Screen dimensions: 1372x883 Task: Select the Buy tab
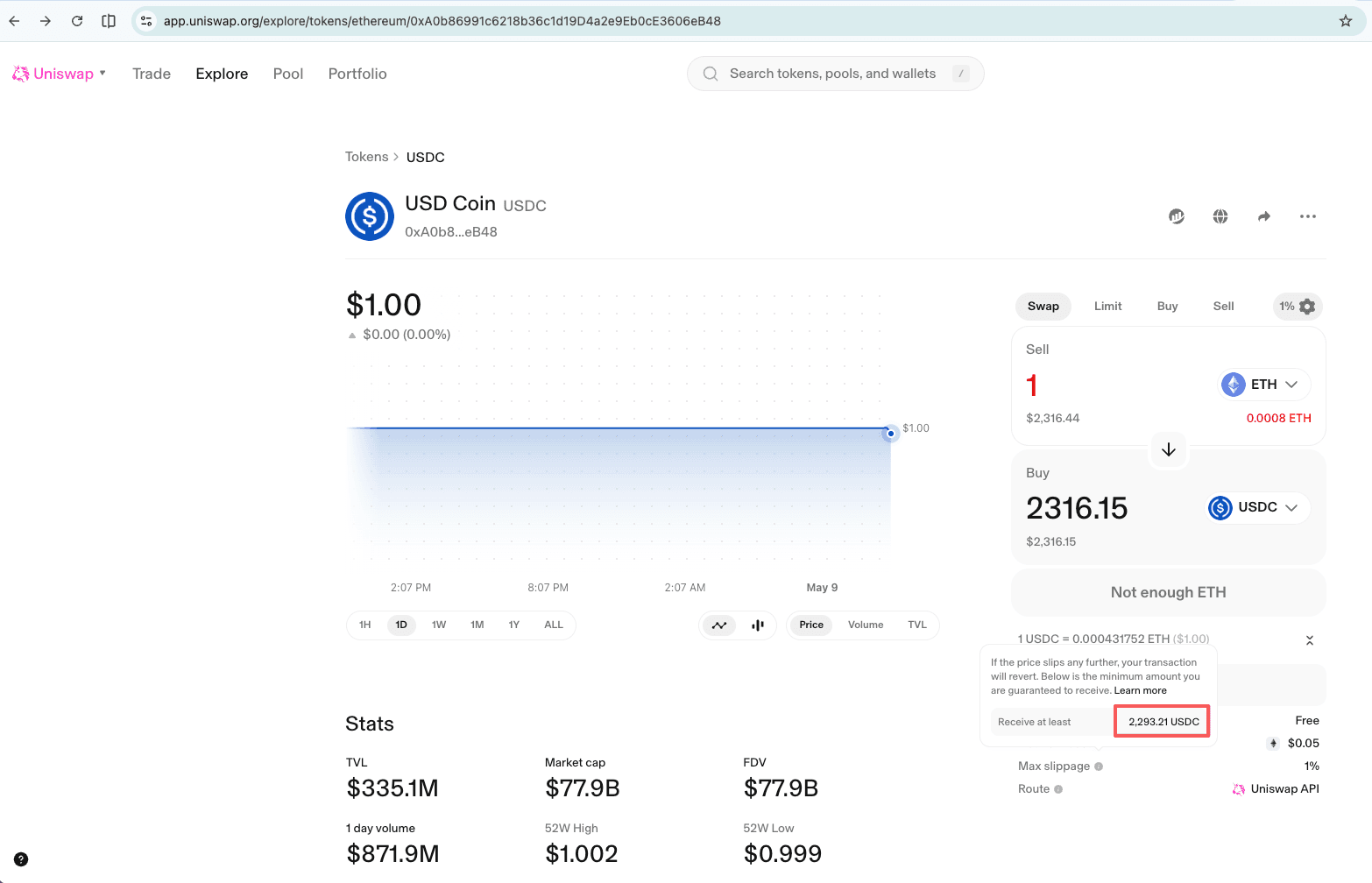point(1168,306)
